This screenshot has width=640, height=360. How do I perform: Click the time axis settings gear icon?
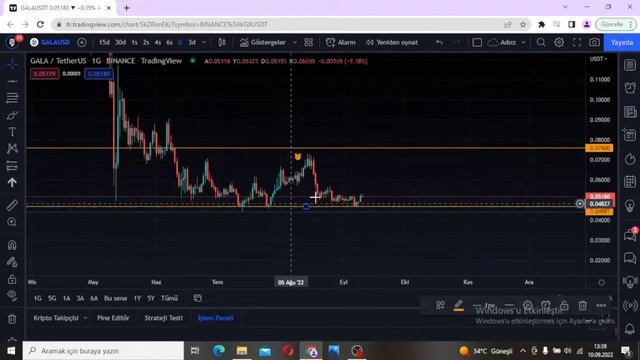(x=602, y=282)
